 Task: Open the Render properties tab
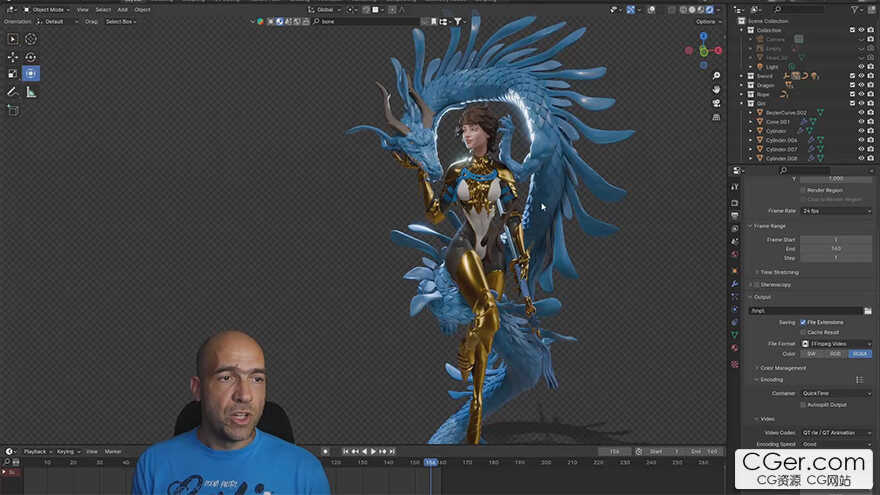(x=735, y=203)
